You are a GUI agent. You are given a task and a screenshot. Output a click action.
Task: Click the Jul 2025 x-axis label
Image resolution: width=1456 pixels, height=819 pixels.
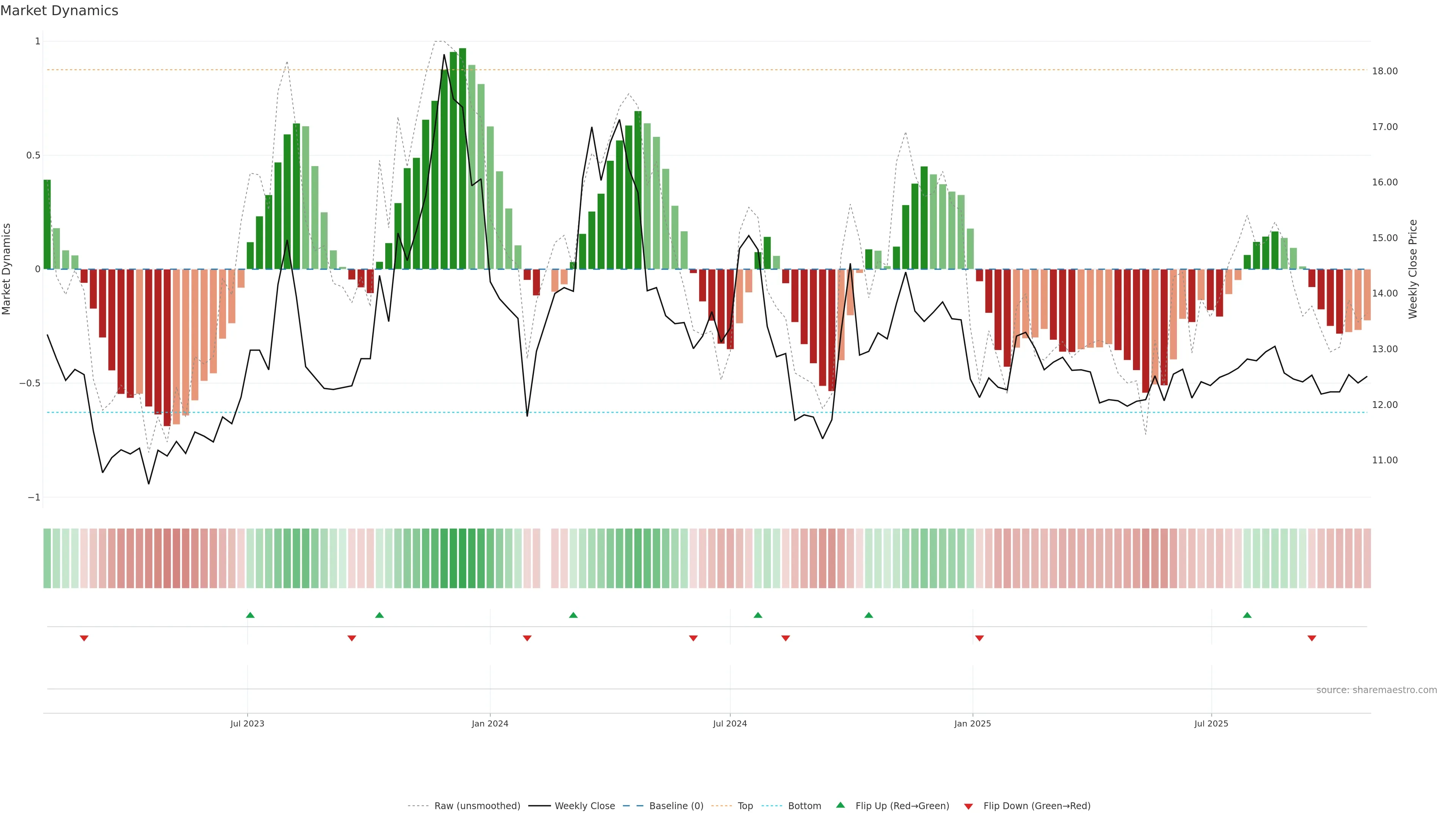(1211, 723)
